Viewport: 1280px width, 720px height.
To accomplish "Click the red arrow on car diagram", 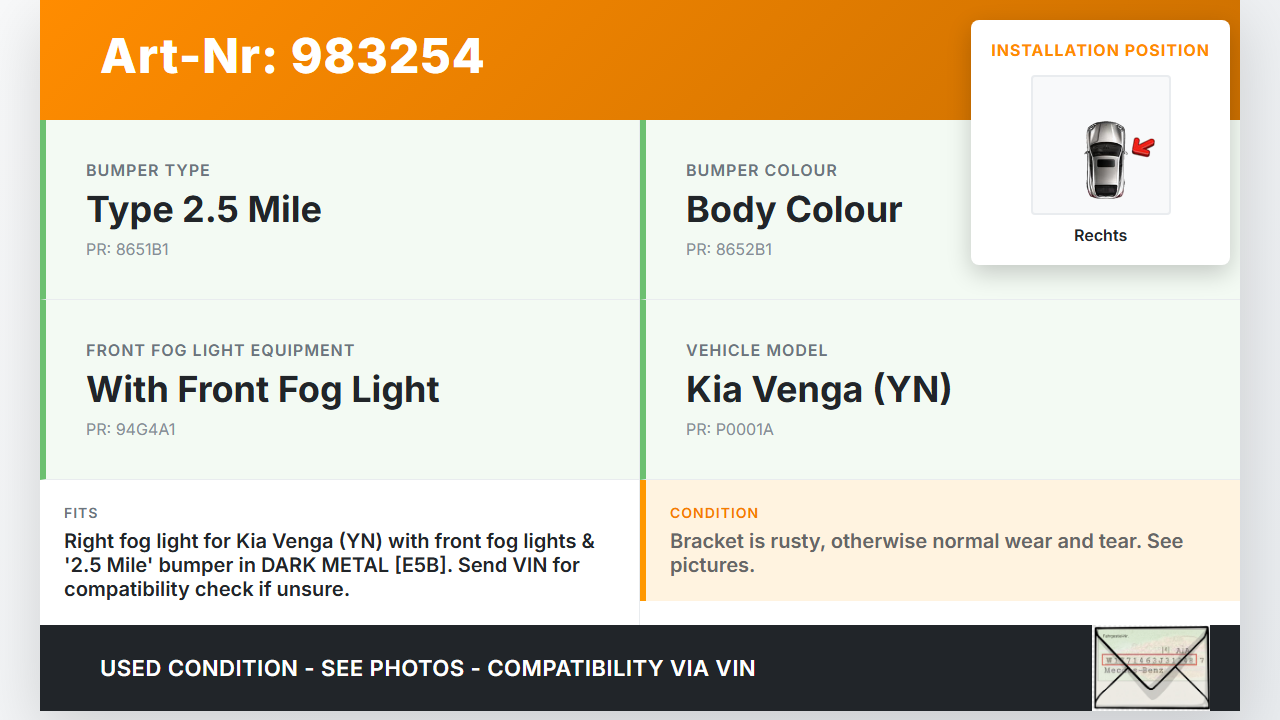I will (x=1142, y=148).
